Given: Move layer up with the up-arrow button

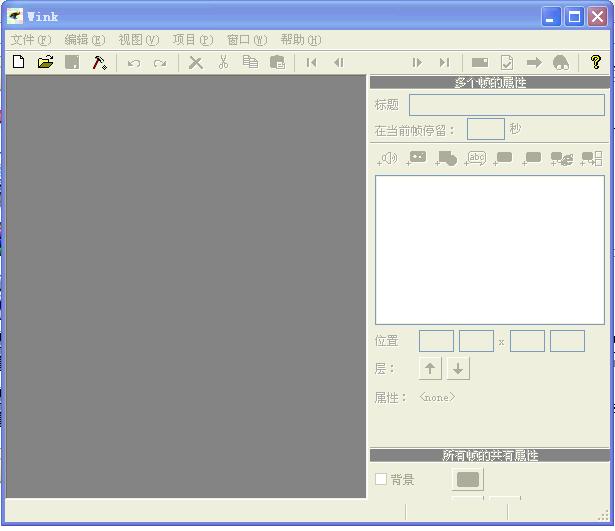Looking at the screenshot, I should pos(430,368).
